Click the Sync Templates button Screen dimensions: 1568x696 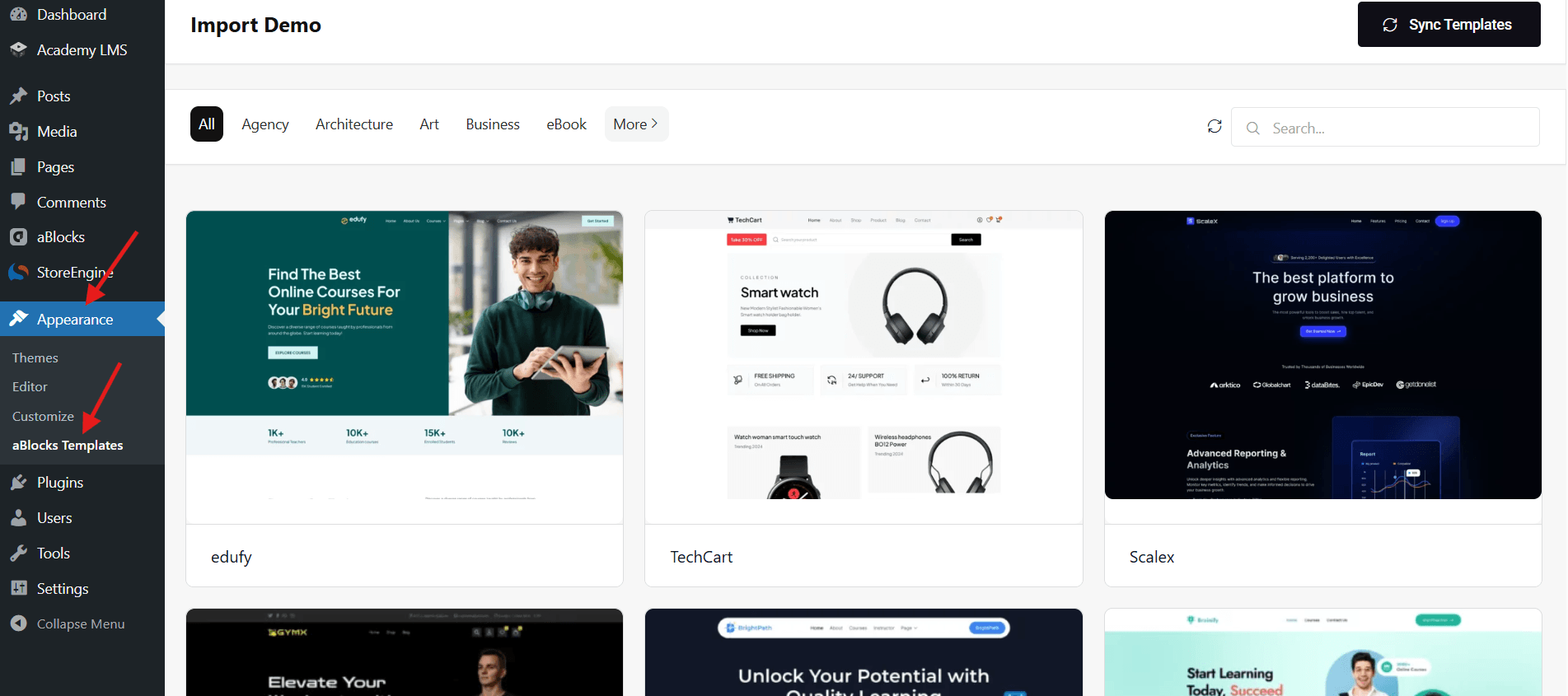(x=1449, y=25)
